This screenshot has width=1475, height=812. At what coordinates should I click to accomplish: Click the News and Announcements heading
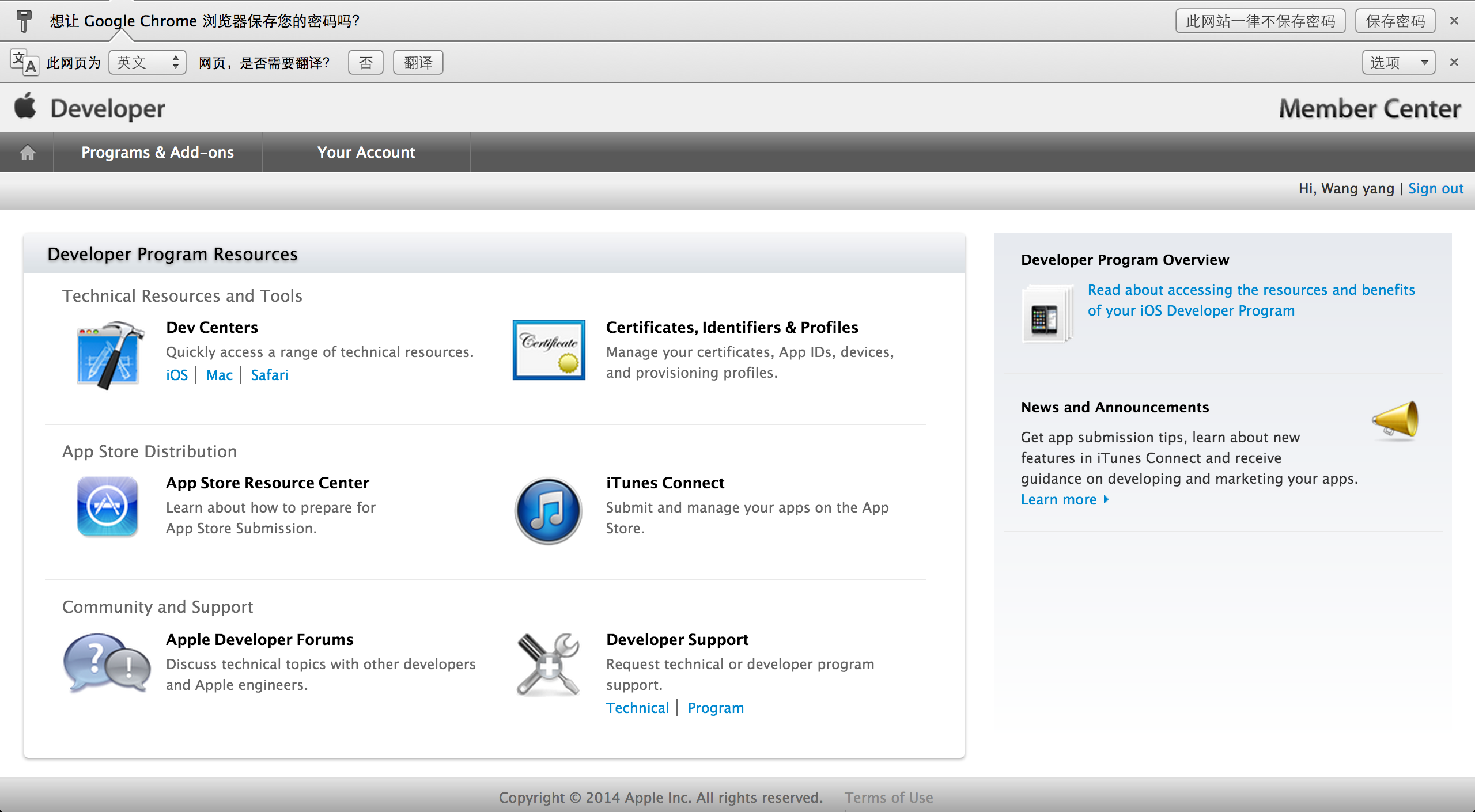(1115, 407)
